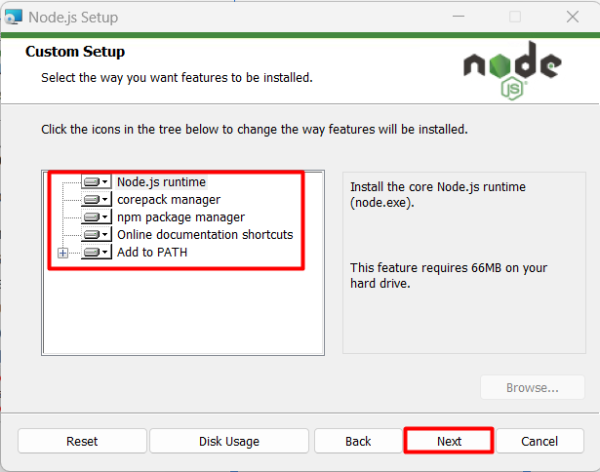Open the Node.js runtime feature install dropdown icon
This screenshot has height=472, width=600.
click(x=96, y=182)
